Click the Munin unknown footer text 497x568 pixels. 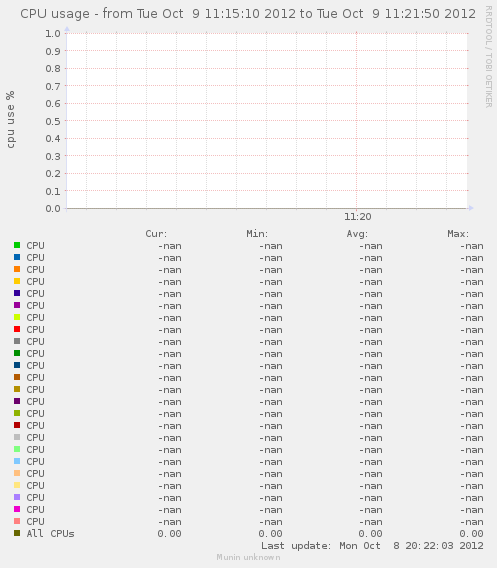[248, 557]
